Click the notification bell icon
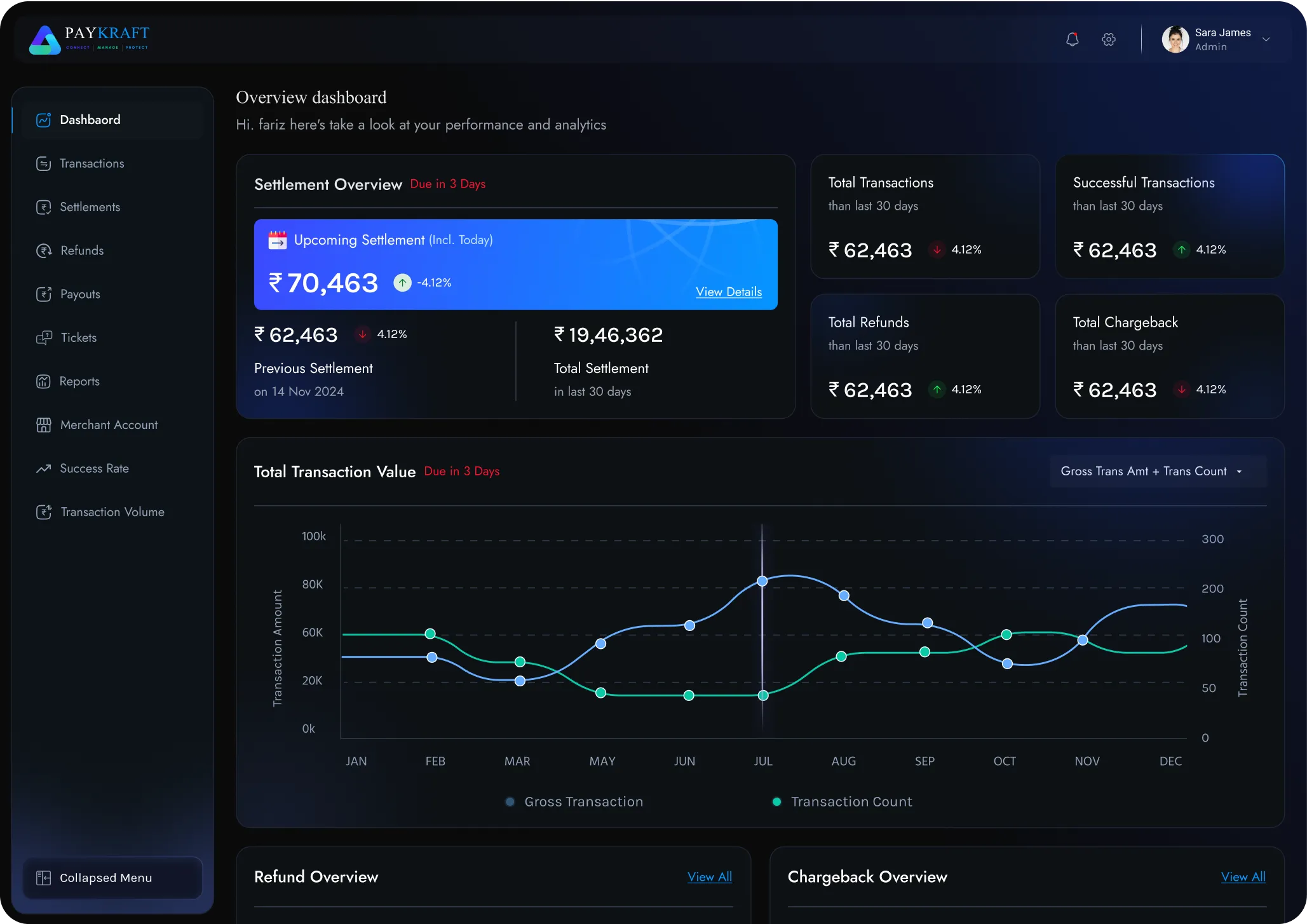Image resolution: width=1307 pixels, height=924 pixels. pos(1073,39)
